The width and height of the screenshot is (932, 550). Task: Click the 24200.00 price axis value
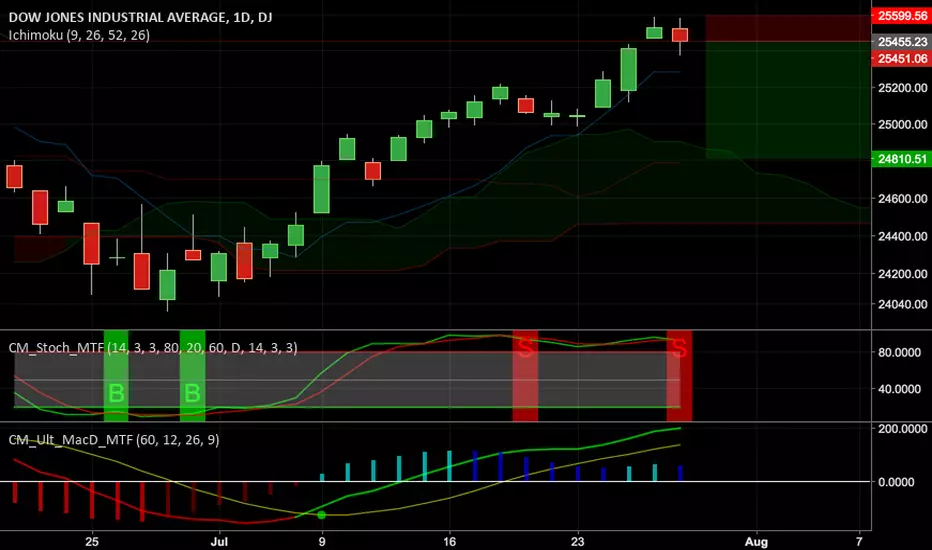coord(902,274)
